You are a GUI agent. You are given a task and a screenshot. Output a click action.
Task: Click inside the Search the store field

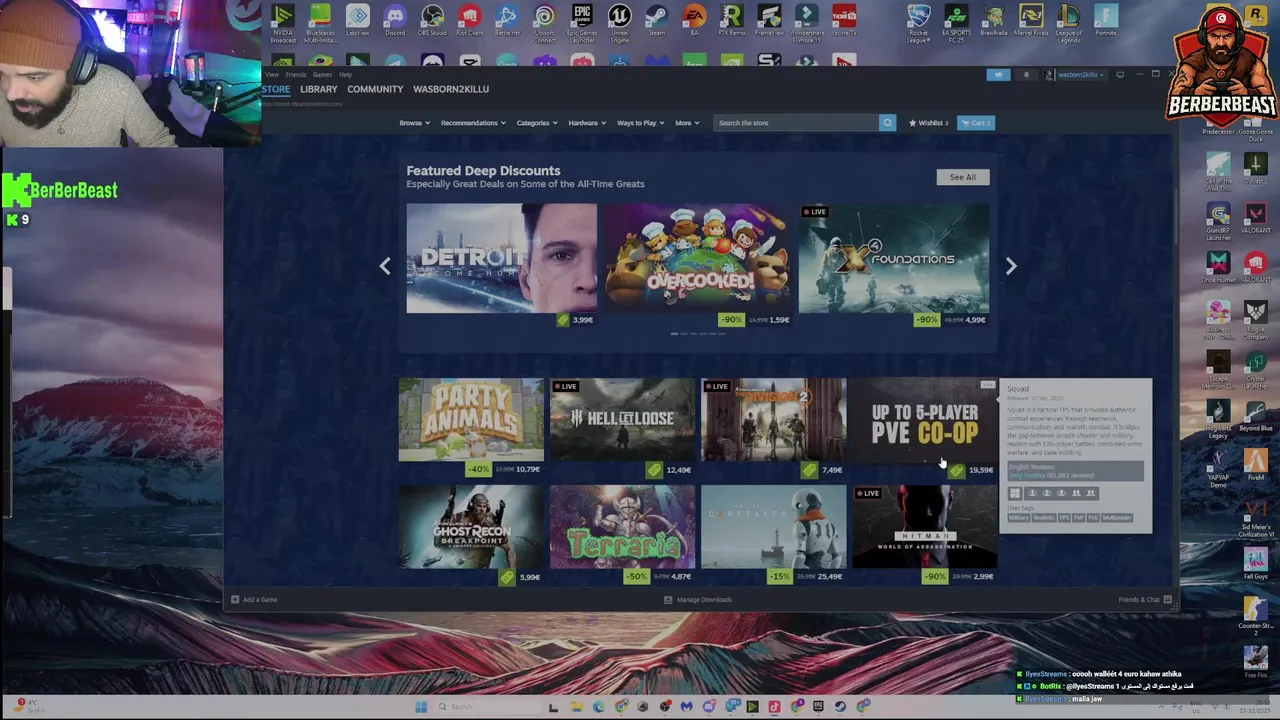tap(796, 123)
